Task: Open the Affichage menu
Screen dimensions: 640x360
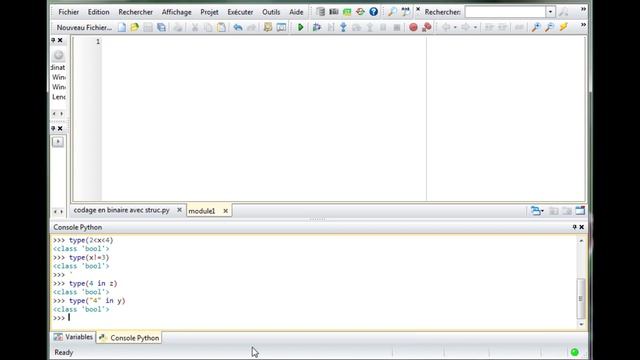Action: [176, 12]
